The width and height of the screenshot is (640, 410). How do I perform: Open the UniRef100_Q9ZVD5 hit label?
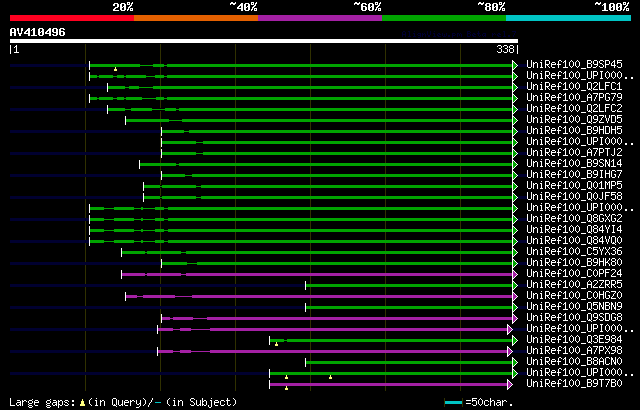(574, 120)
